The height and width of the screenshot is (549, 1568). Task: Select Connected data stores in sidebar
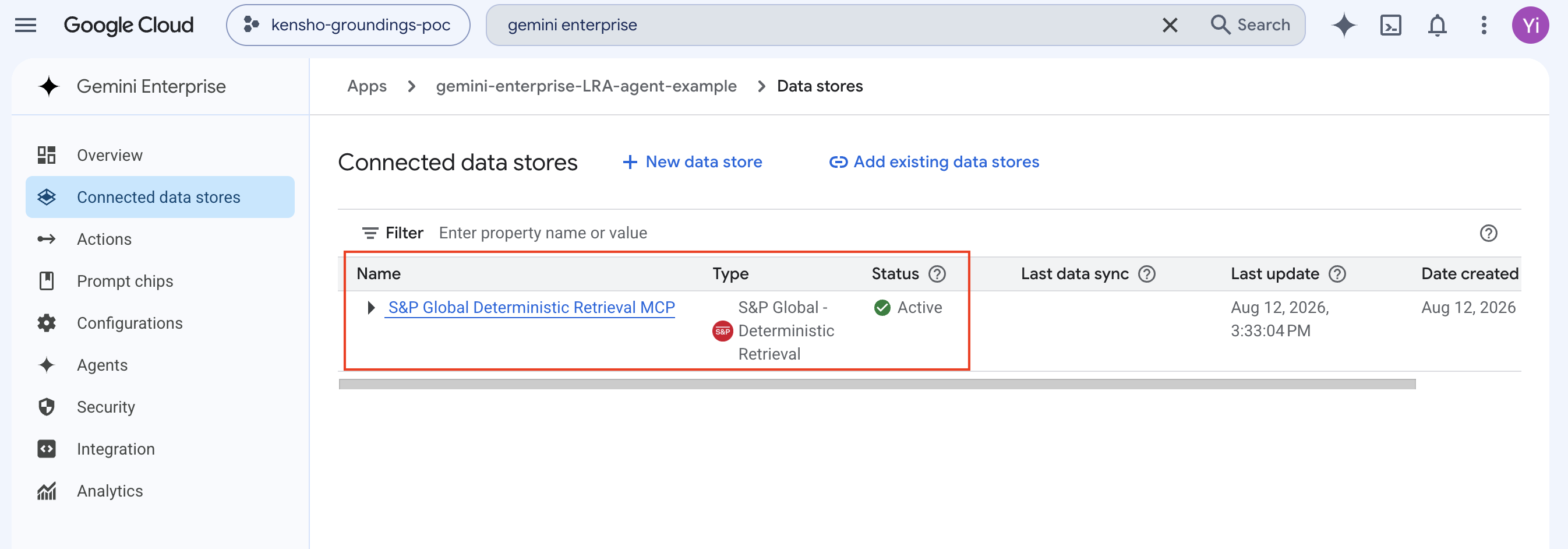click(160, 197)
